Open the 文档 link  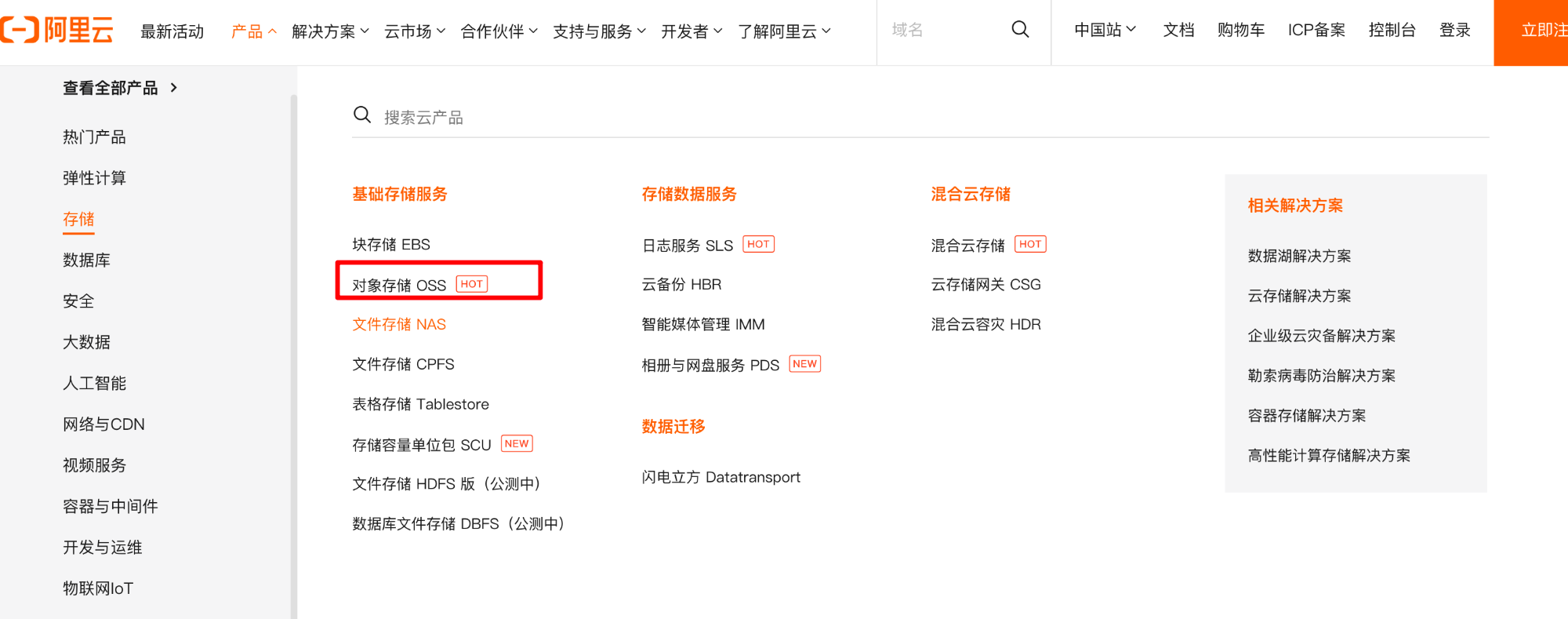tap(1178, 30)
